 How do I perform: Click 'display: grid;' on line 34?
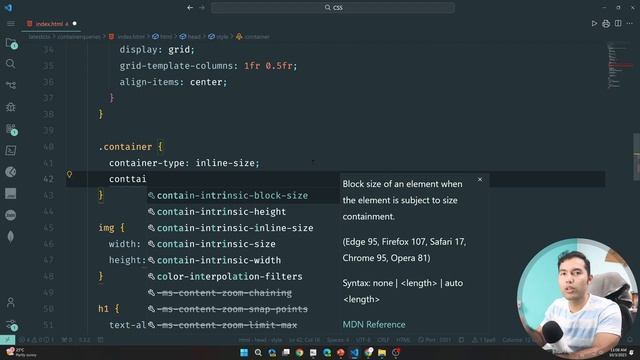tap(157, 50)
